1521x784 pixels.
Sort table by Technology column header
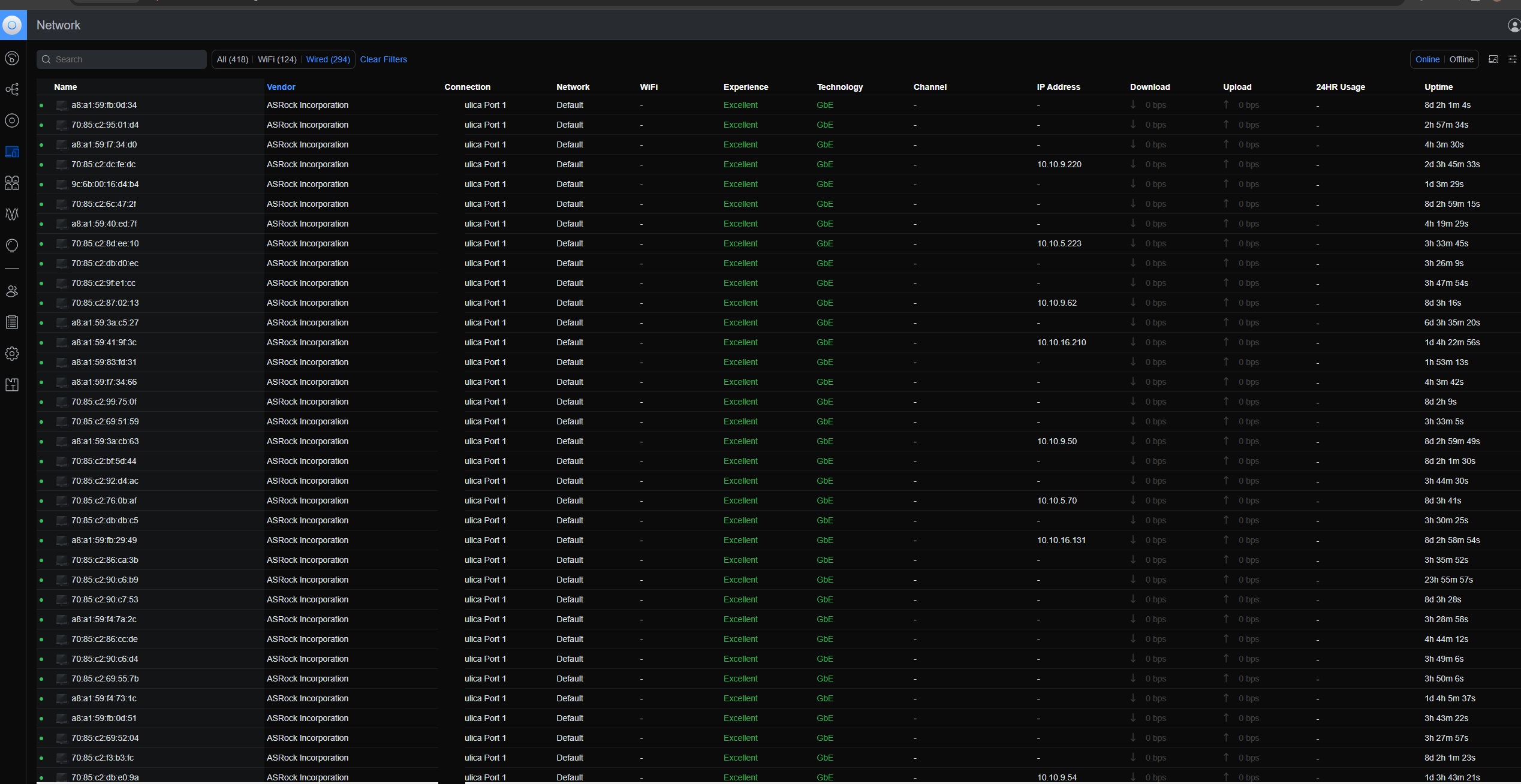click(839, 87)
